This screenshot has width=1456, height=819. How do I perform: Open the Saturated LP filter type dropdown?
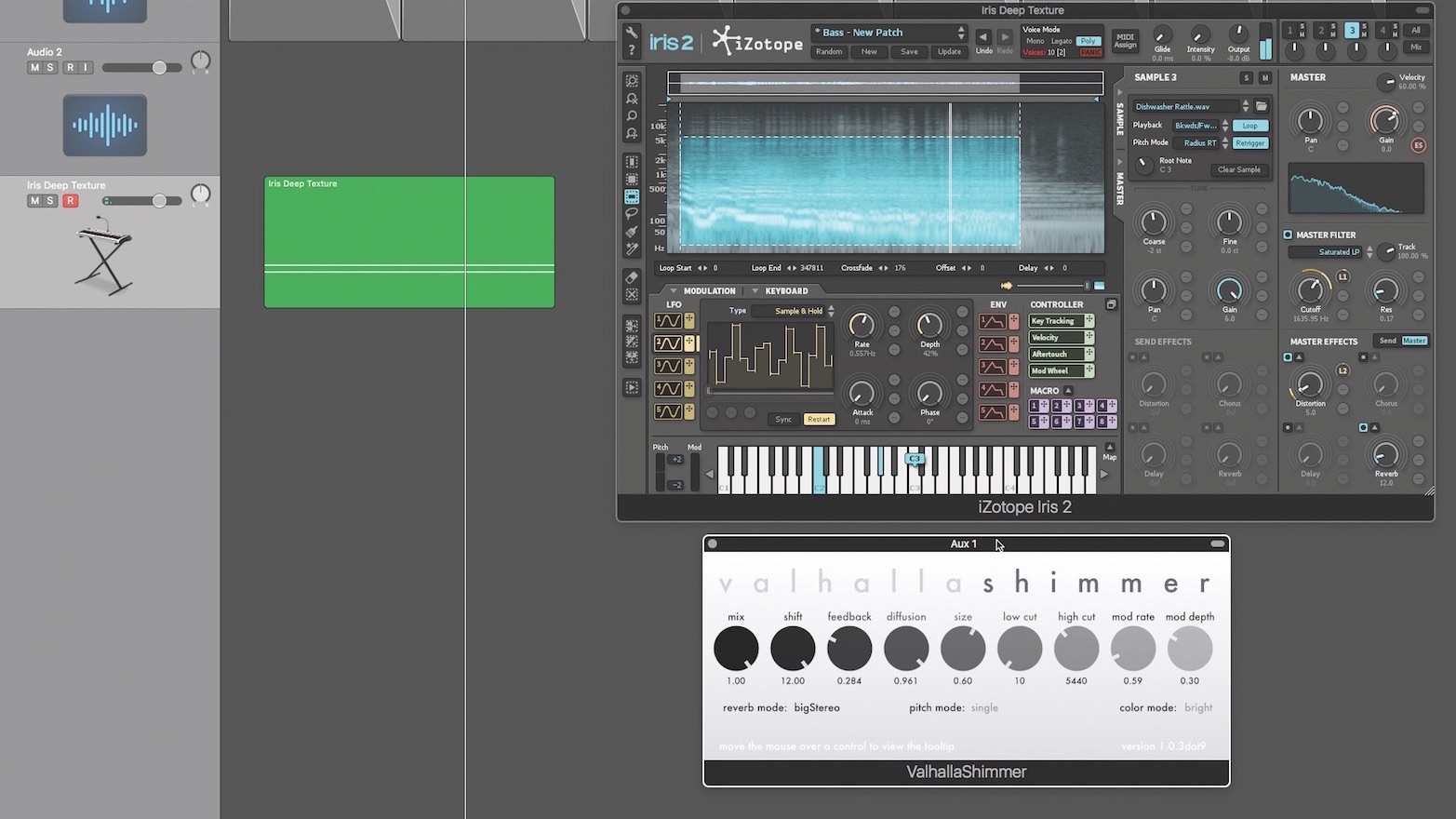click(1331, 252)
